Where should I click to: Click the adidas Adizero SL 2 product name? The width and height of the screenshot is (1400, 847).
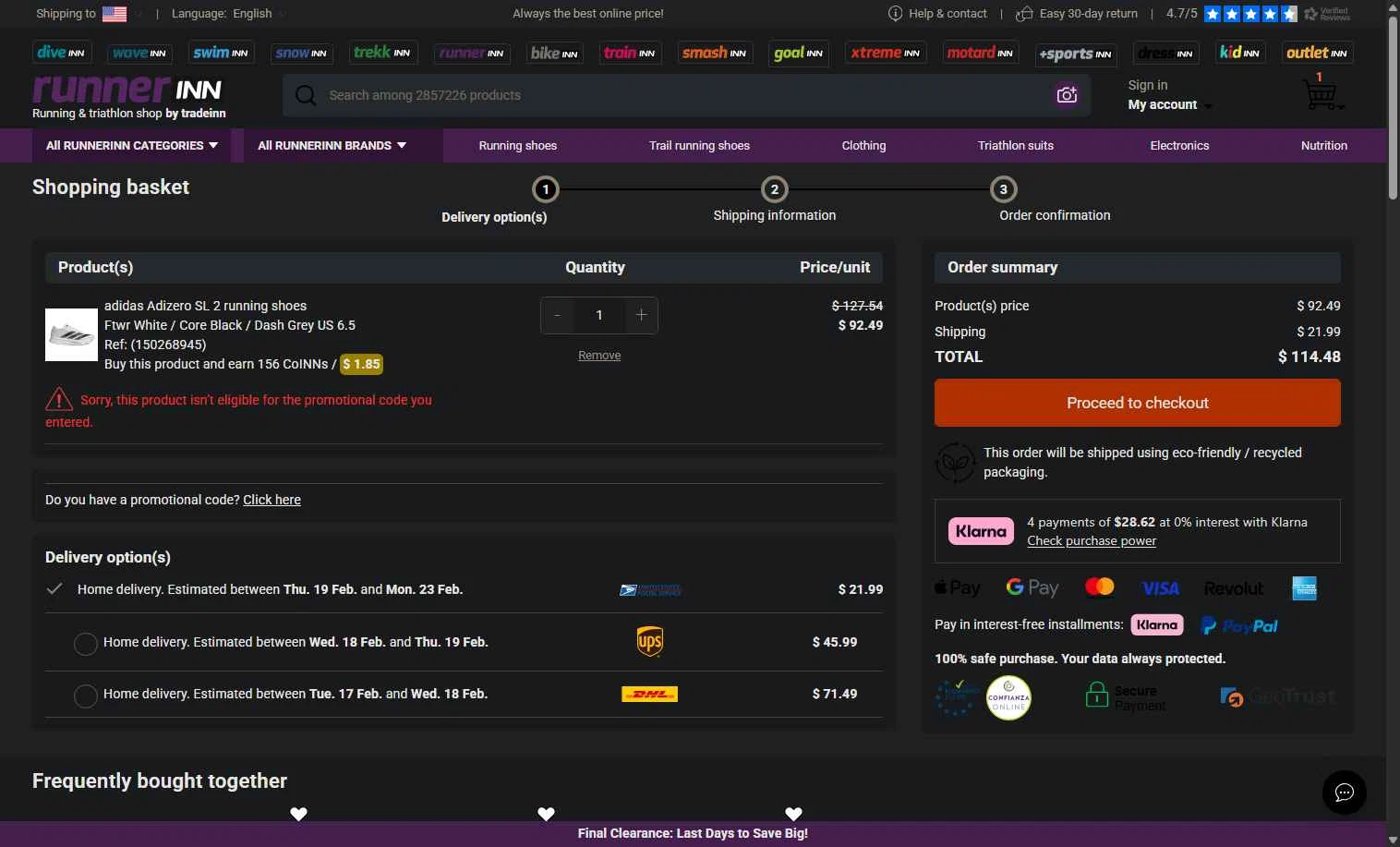pos(205,306)
